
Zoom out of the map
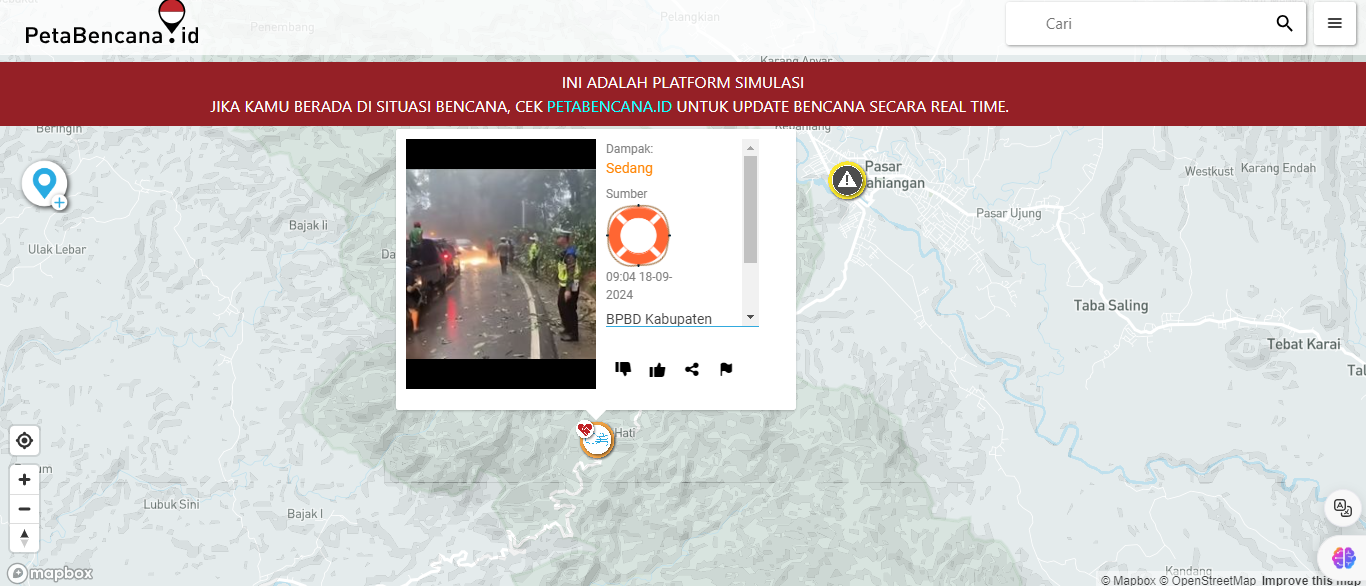[25, 508]
